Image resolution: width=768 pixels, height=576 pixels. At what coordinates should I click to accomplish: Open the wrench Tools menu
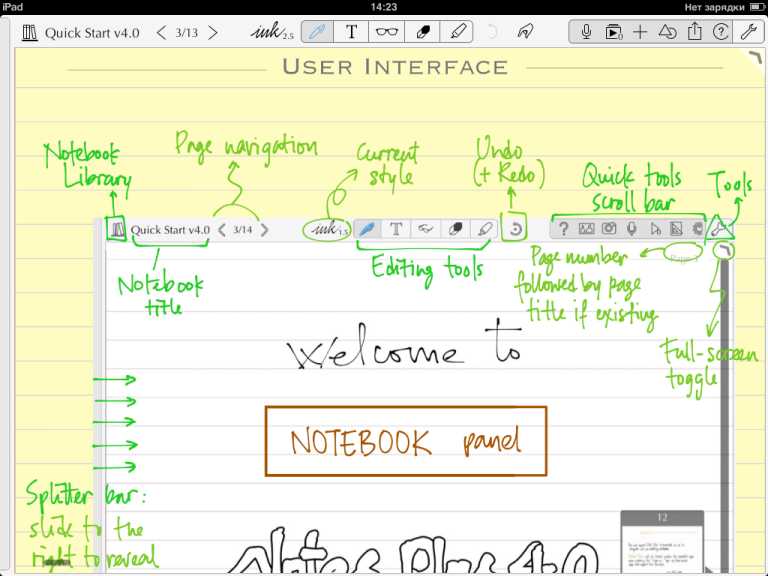(x=748, y=32)
